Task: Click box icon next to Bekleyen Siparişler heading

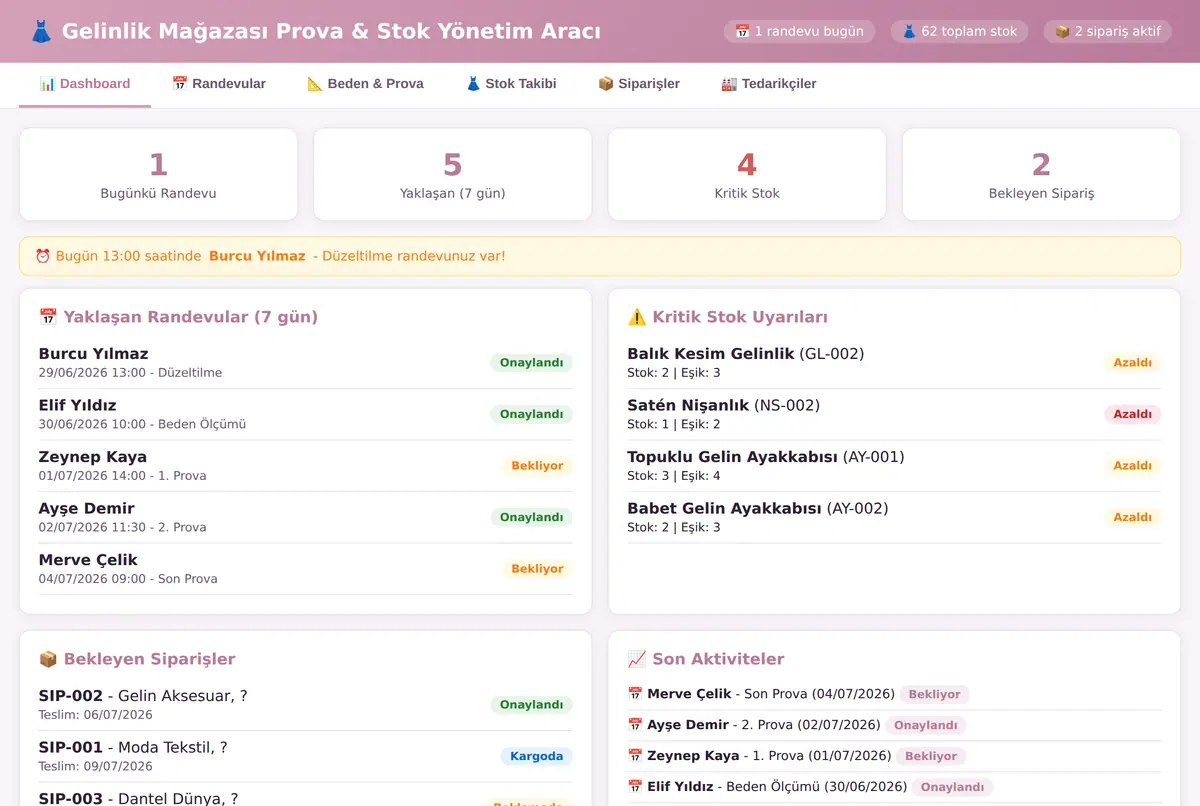Action: point(48,659)
